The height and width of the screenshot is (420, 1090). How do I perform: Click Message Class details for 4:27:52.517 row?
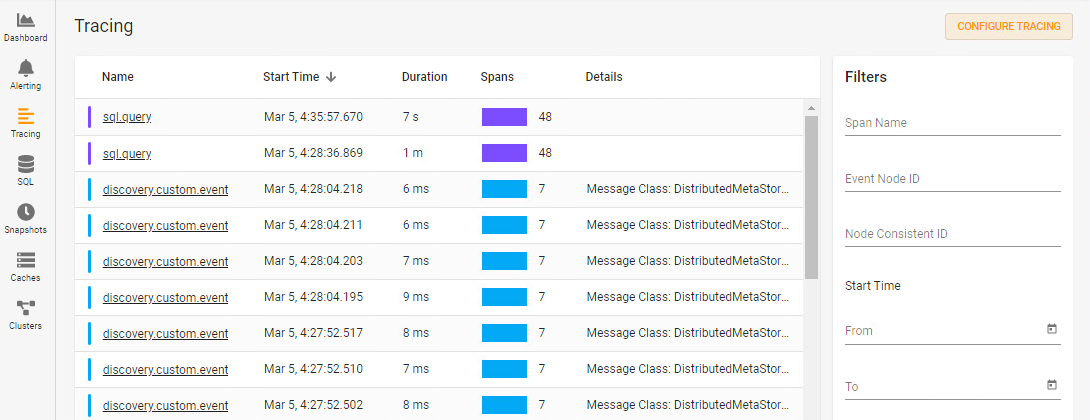coord(688,334)
